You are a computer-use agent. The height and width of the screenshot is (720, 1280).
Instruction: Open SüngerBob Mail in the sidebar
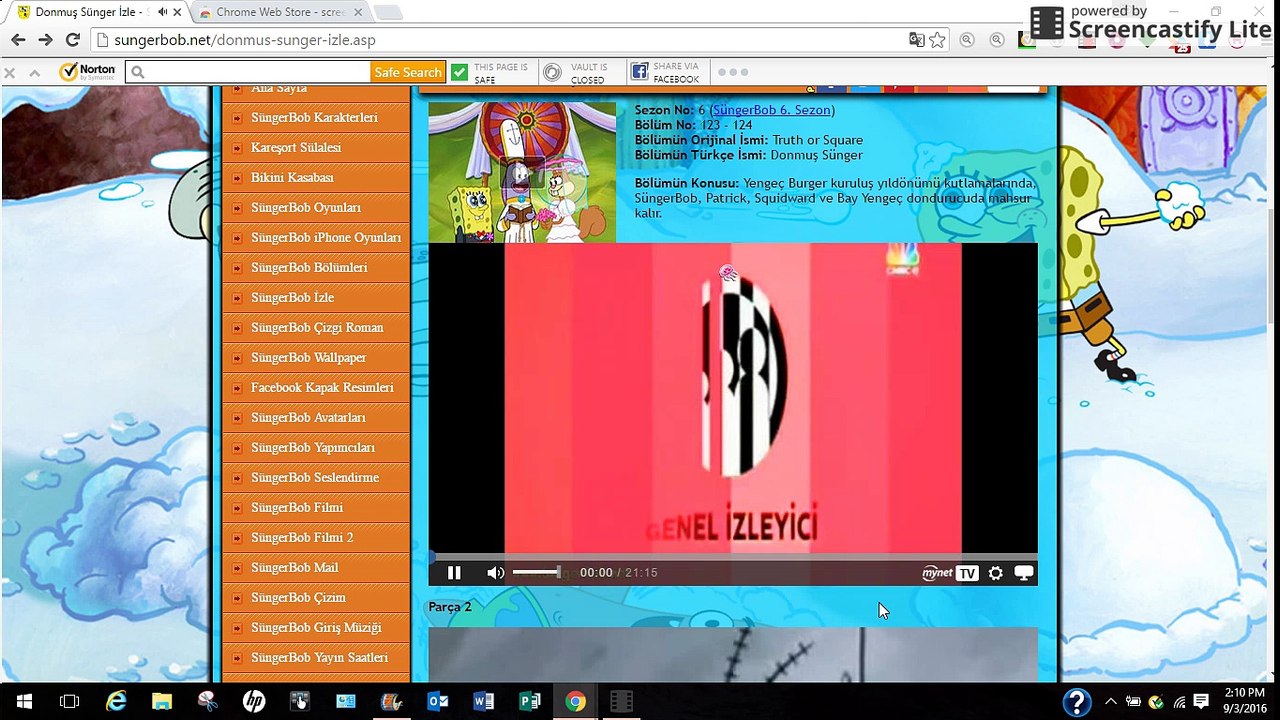pyautogui.click(x=316, y=567)
